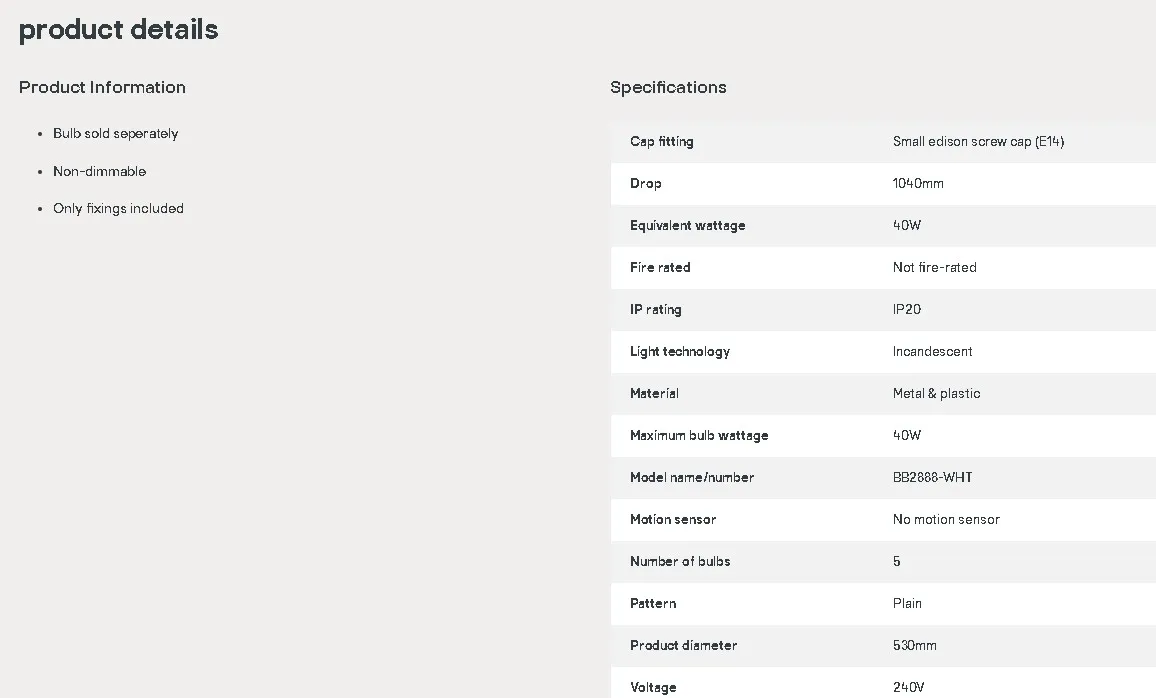Click the Light technology 'Incandescent' value
Viewport: 1156px width, 698px height.
point(932,352)
